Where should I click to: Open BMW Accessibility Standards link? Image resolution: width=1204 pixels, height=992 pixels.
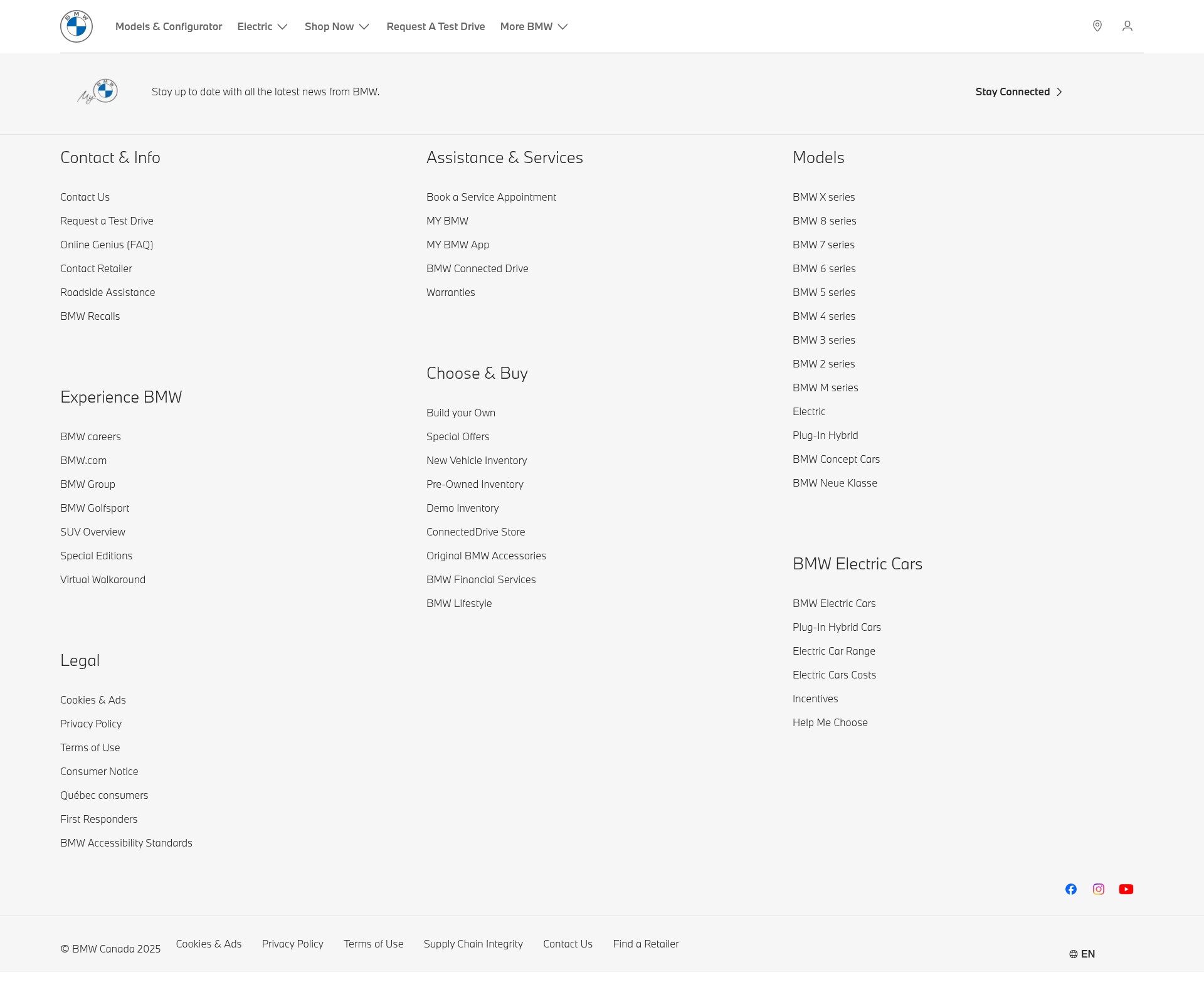[126, 843]
